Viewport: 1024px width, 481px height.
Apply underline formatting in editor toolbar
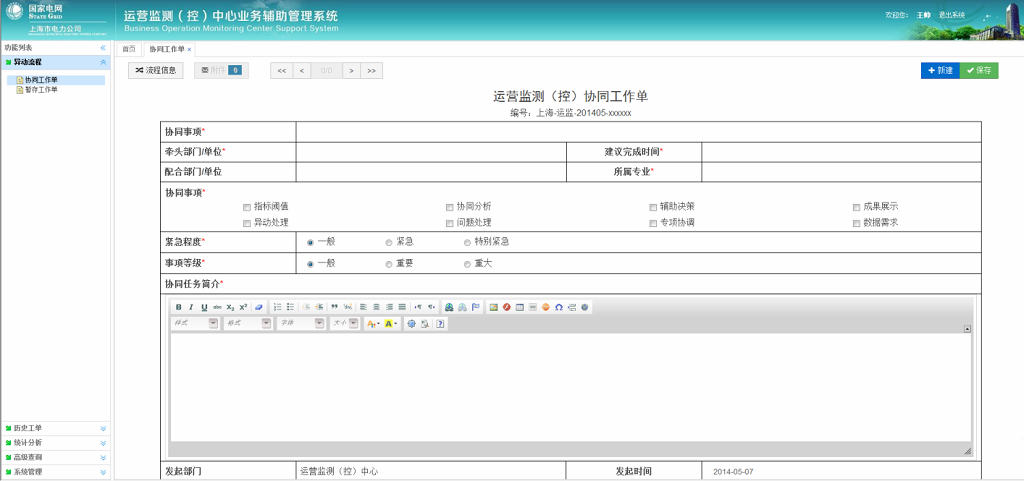pyautogui.click(x=204, y=307)
